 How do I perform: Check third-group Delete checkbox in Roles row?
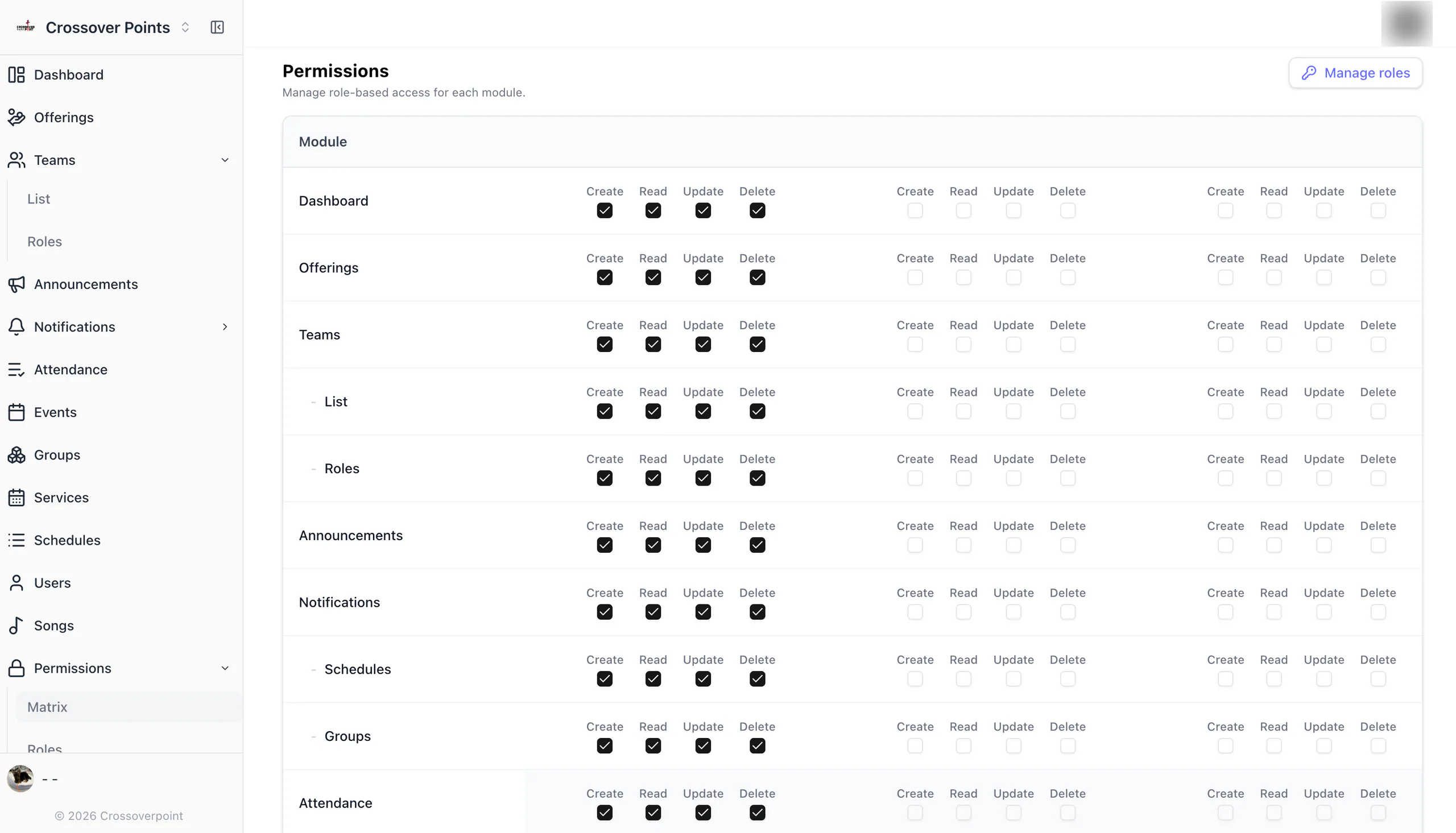1378,478
